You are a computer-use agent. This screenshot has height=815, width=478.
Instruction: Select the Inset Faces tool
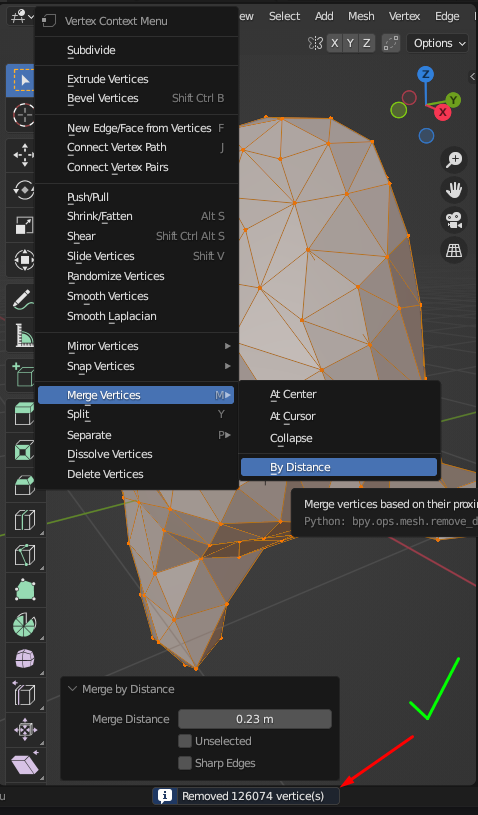pyautogui.click(x=24, y=450)
